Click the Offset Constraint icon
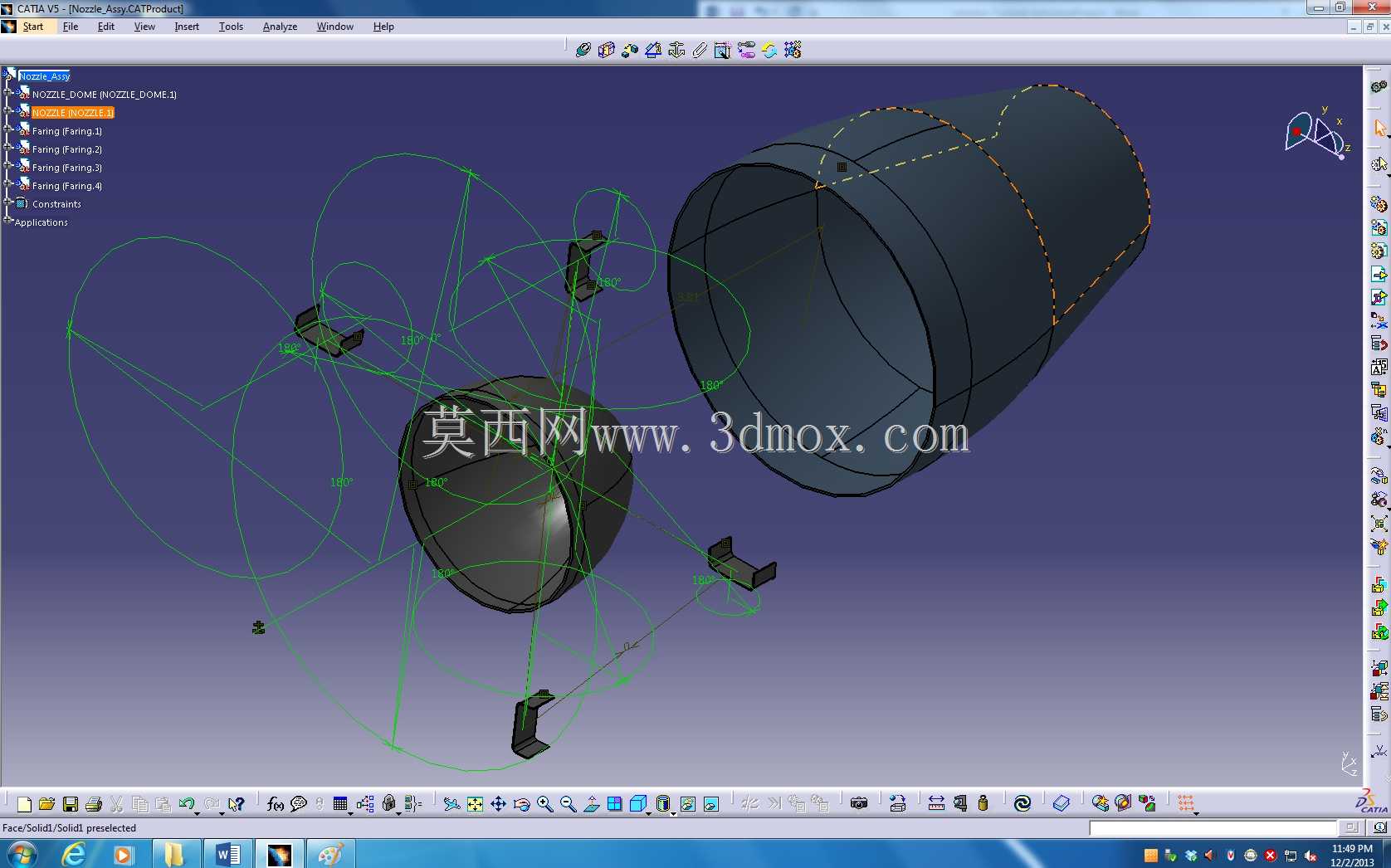This screenshot has height=868, width=1391. (x=630, y=50)
